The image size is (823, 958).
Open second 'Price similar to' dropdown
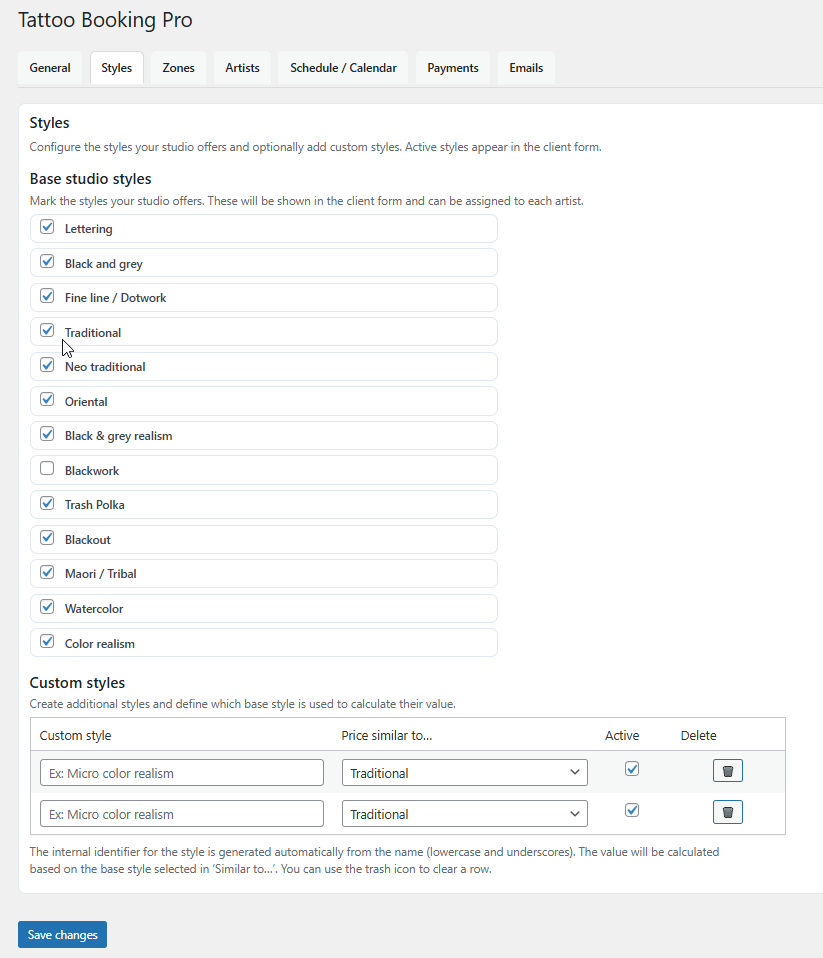click(464, 814)
